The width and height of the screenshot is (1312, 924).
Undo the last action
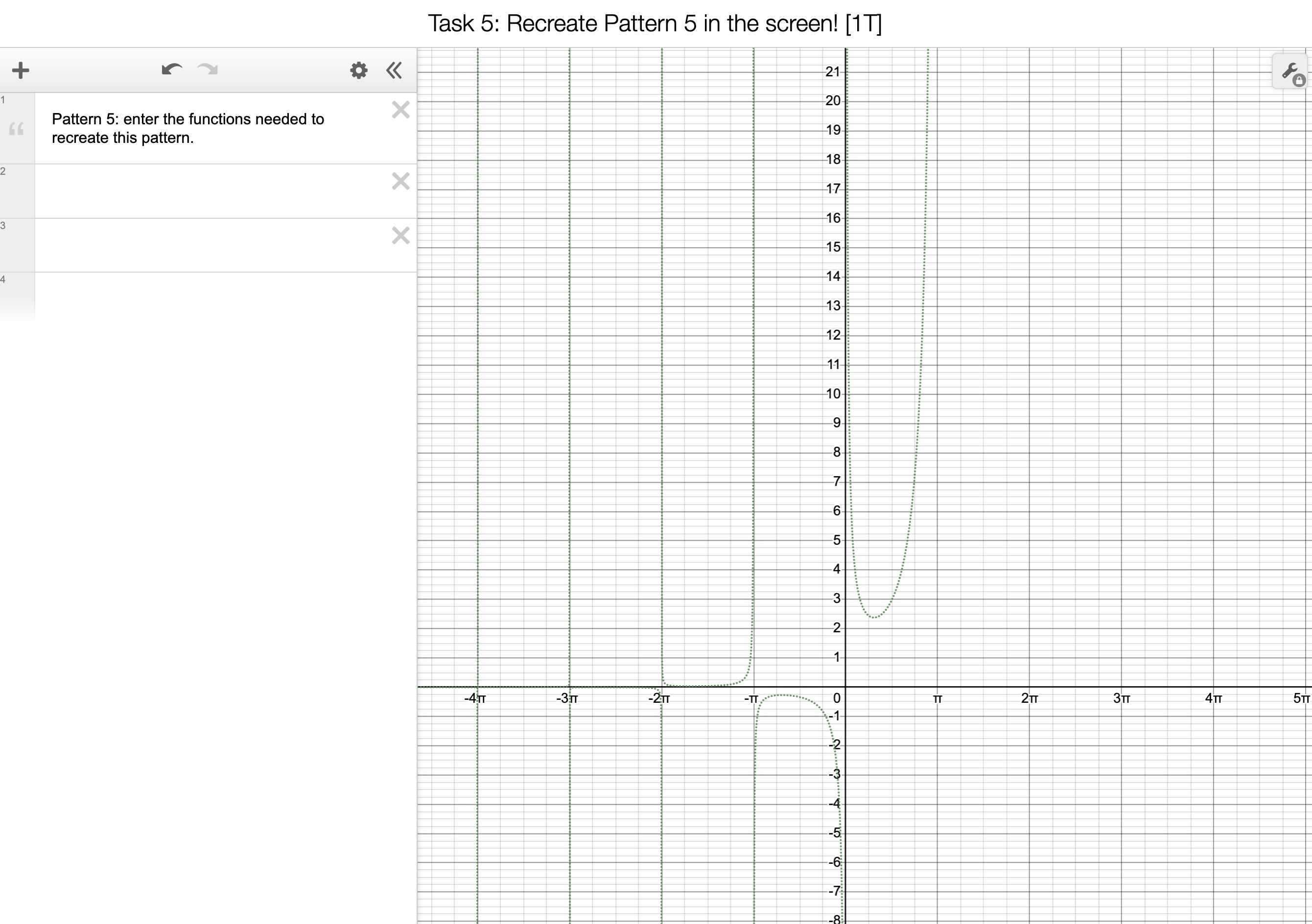pos(171,69)
